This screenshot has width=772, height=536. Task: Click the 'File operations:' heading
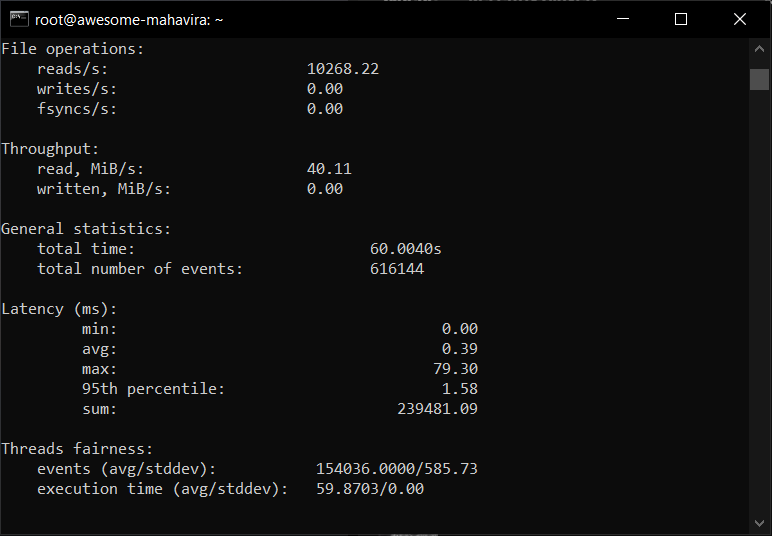(x=73, y=49)
